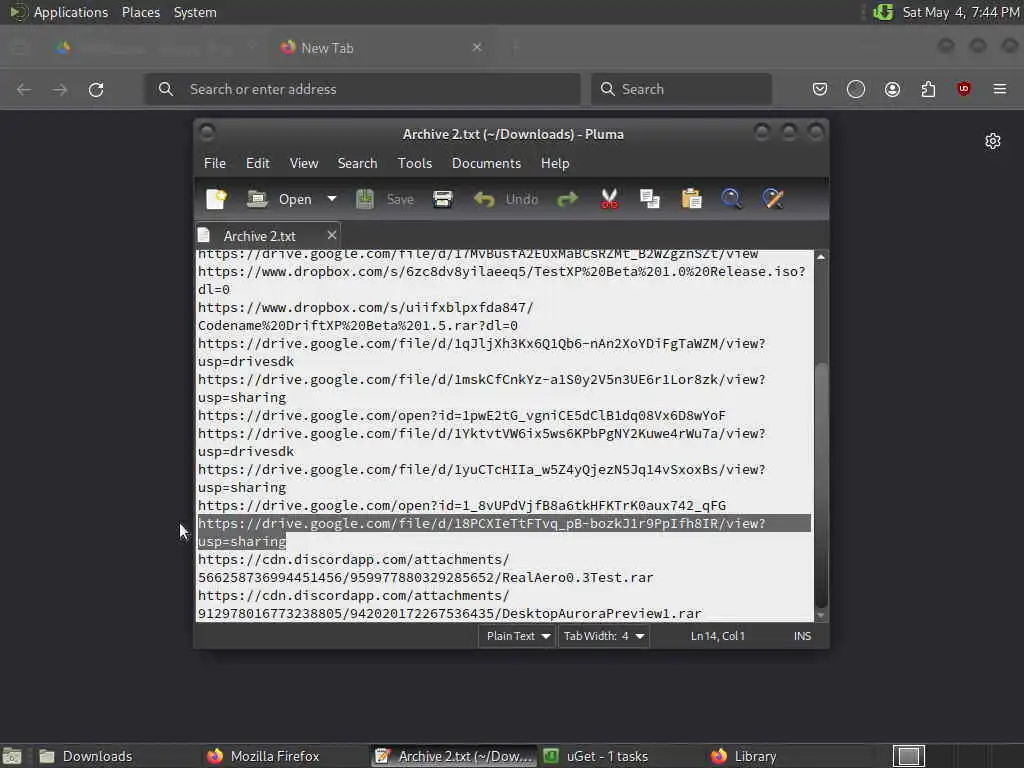Open the Places menu in the panel
Screen dimensions: 1024x768
point(141,12)
